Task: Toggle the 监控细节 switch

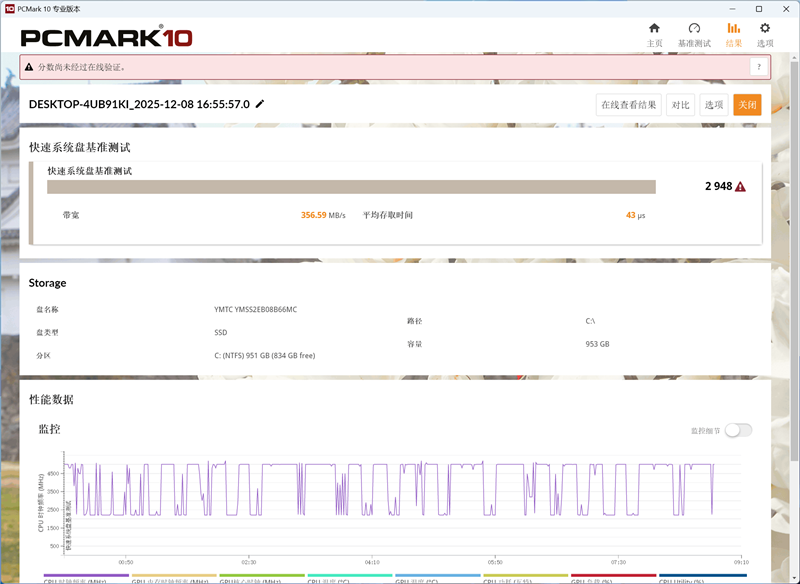Action: tap(738, 430)
